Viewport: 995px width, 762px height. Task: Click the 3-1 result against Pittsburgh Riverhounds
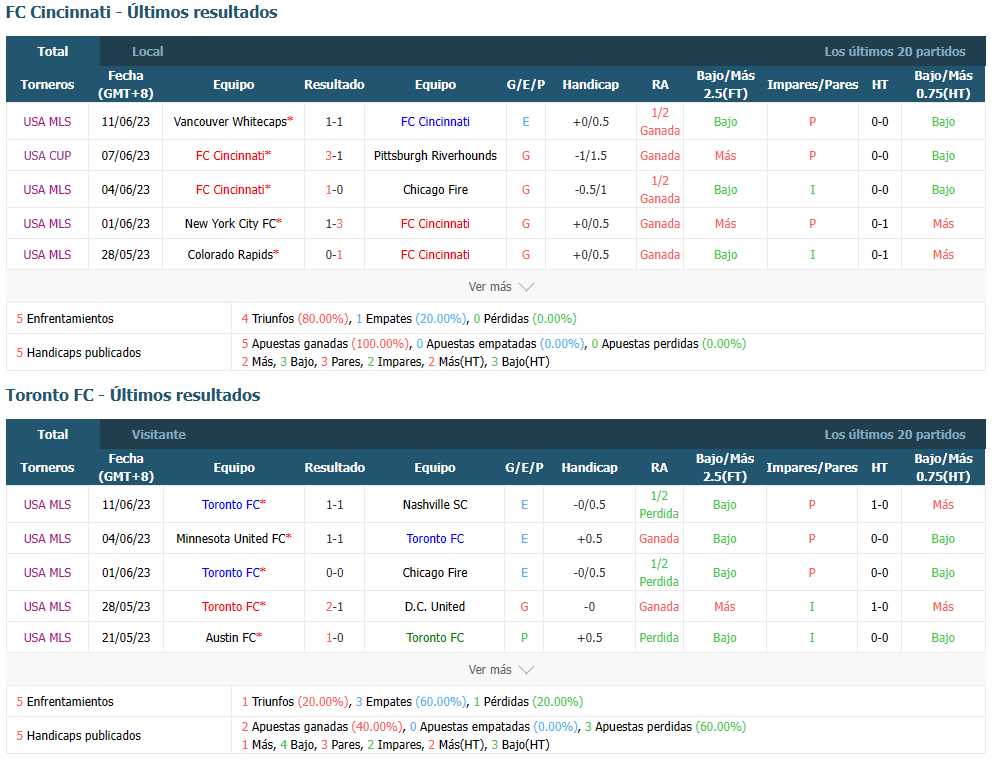point(334,155)
